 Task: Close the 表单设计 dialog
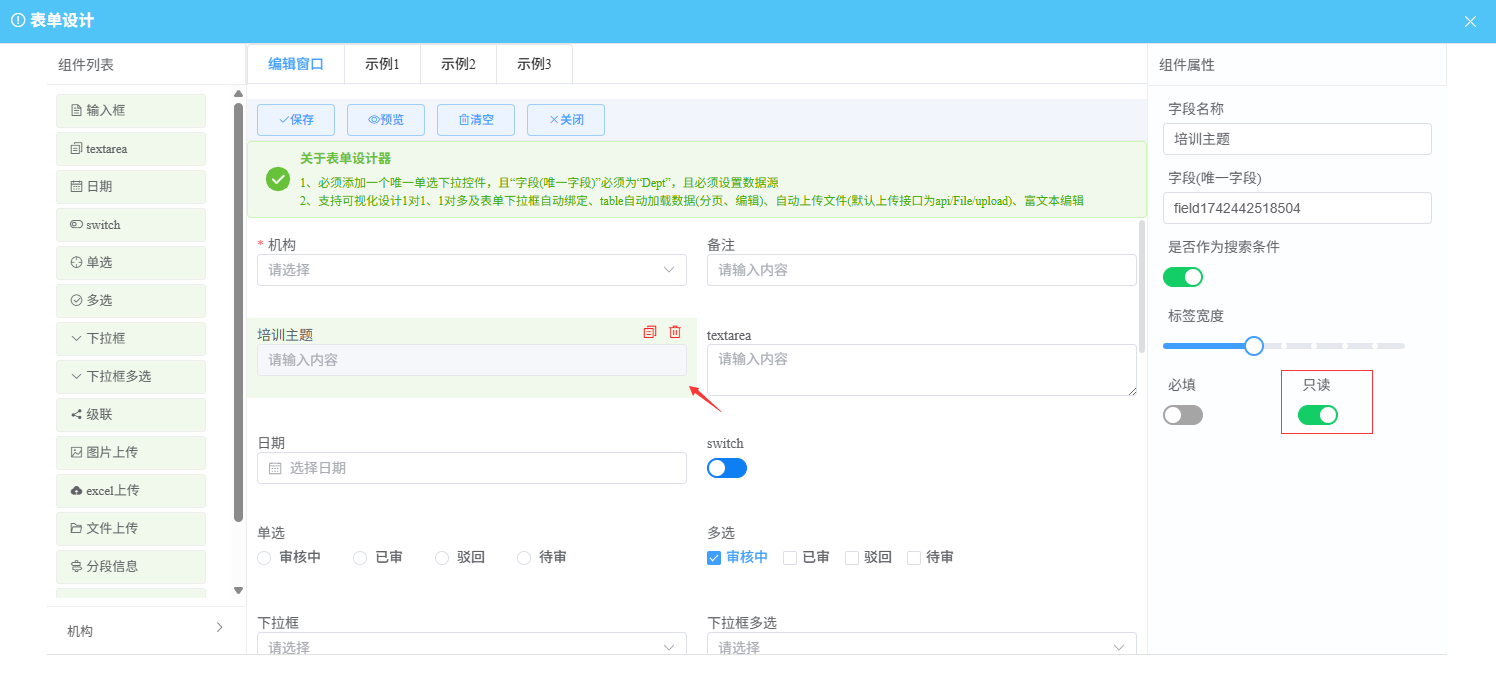1470,21
